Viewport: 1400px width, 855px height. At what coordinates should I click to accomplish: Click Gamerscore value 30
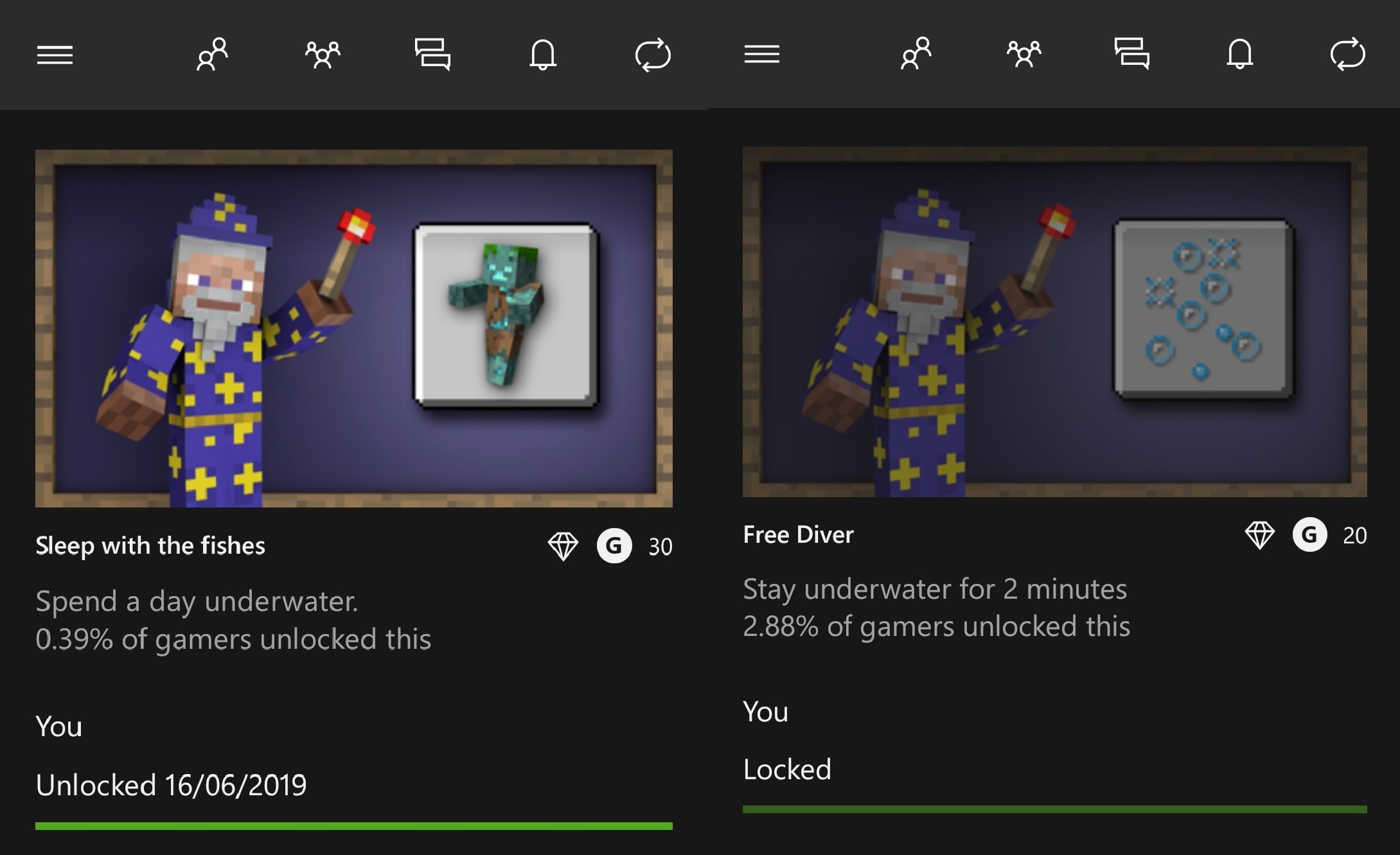[660, 547]
